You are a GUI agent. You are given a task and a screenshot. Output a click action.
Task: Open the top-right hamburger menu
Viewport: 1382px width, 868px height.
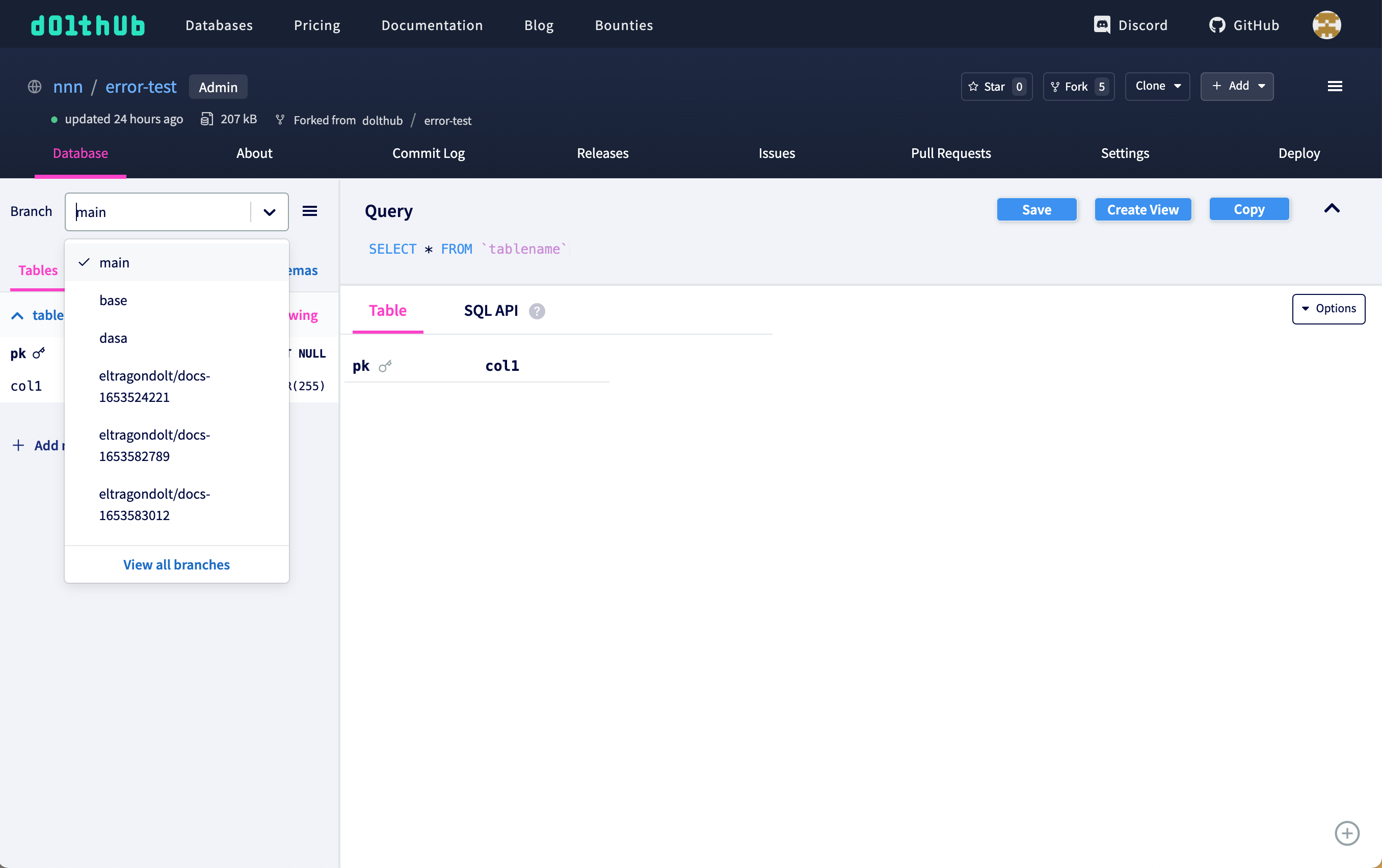[1335, 86]
